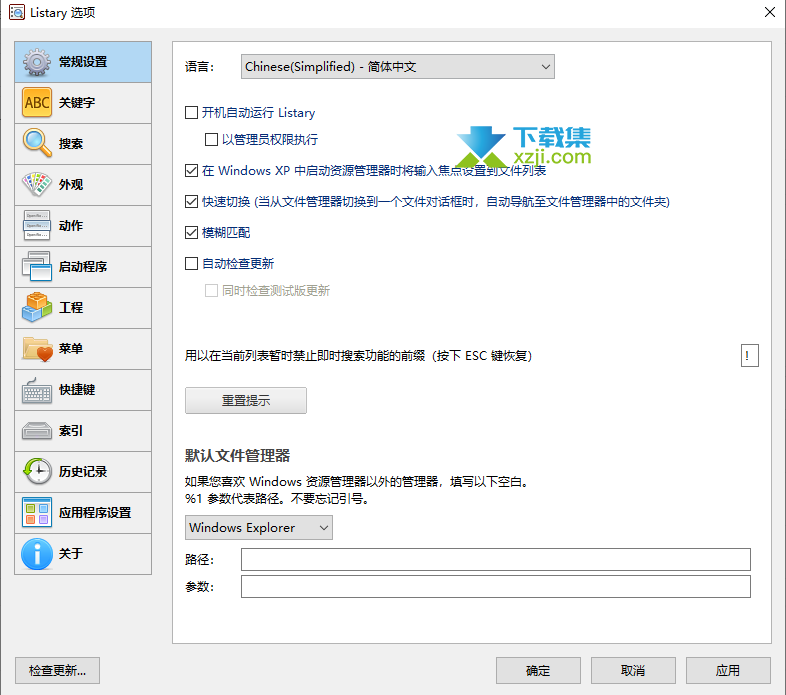
Task: Click the 同时检查测试版更新 checkbox
Action: click(x=212, y=290)
